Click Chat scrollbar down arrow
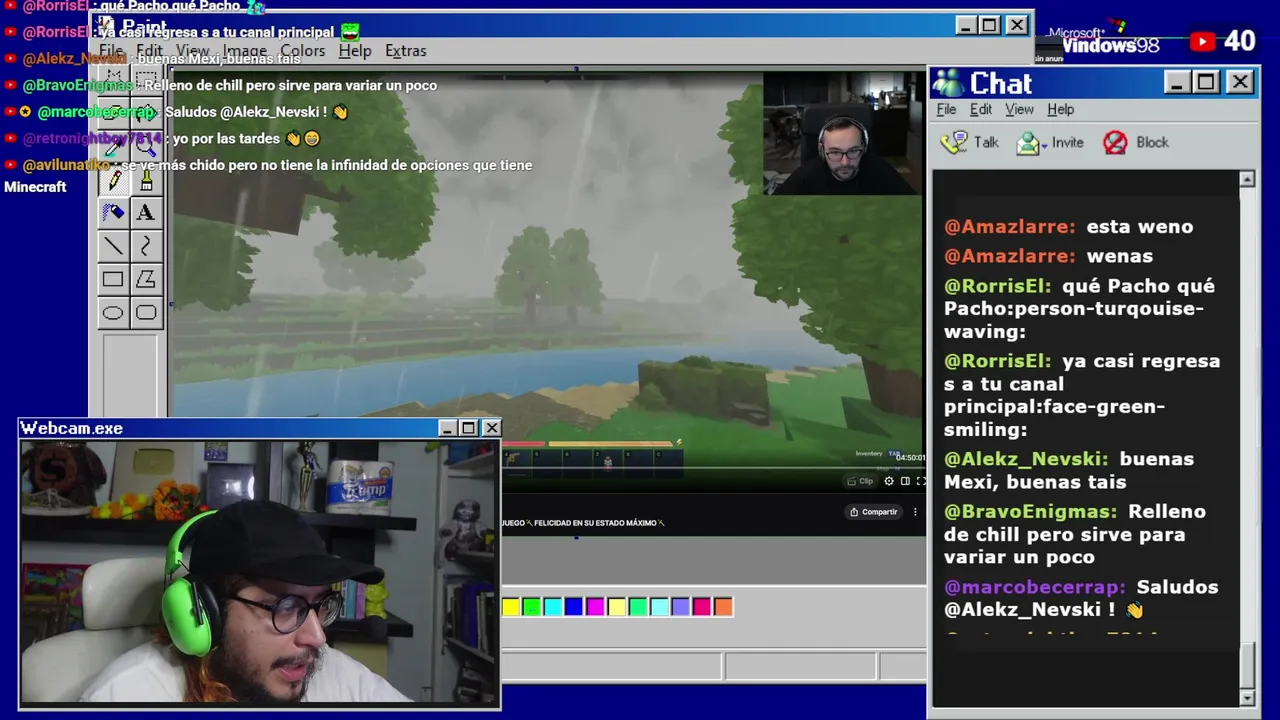Viewport: 1280px width, 720px height. (x=1247, y=697)
